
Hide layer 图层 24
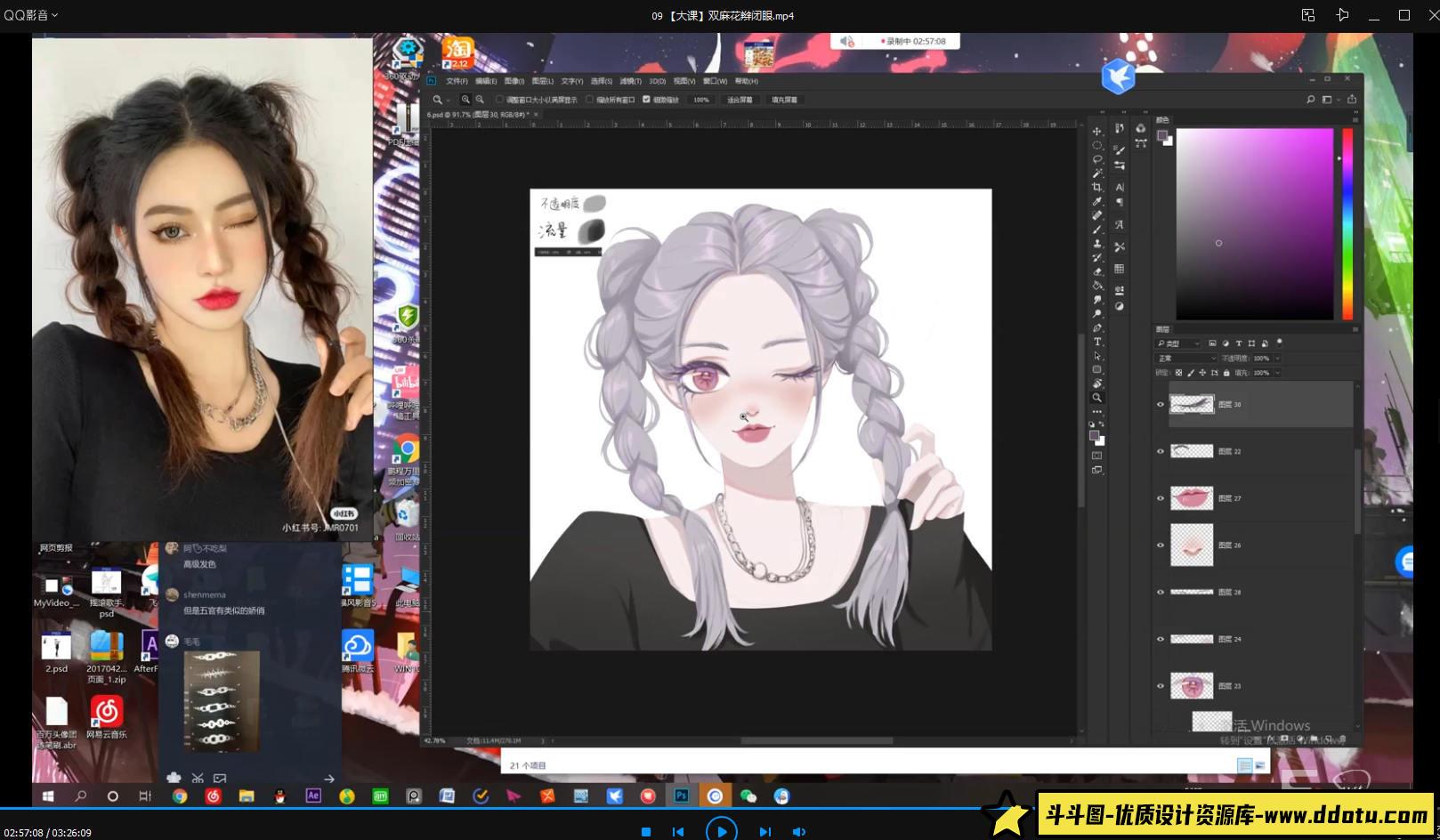click(1160, 639)
